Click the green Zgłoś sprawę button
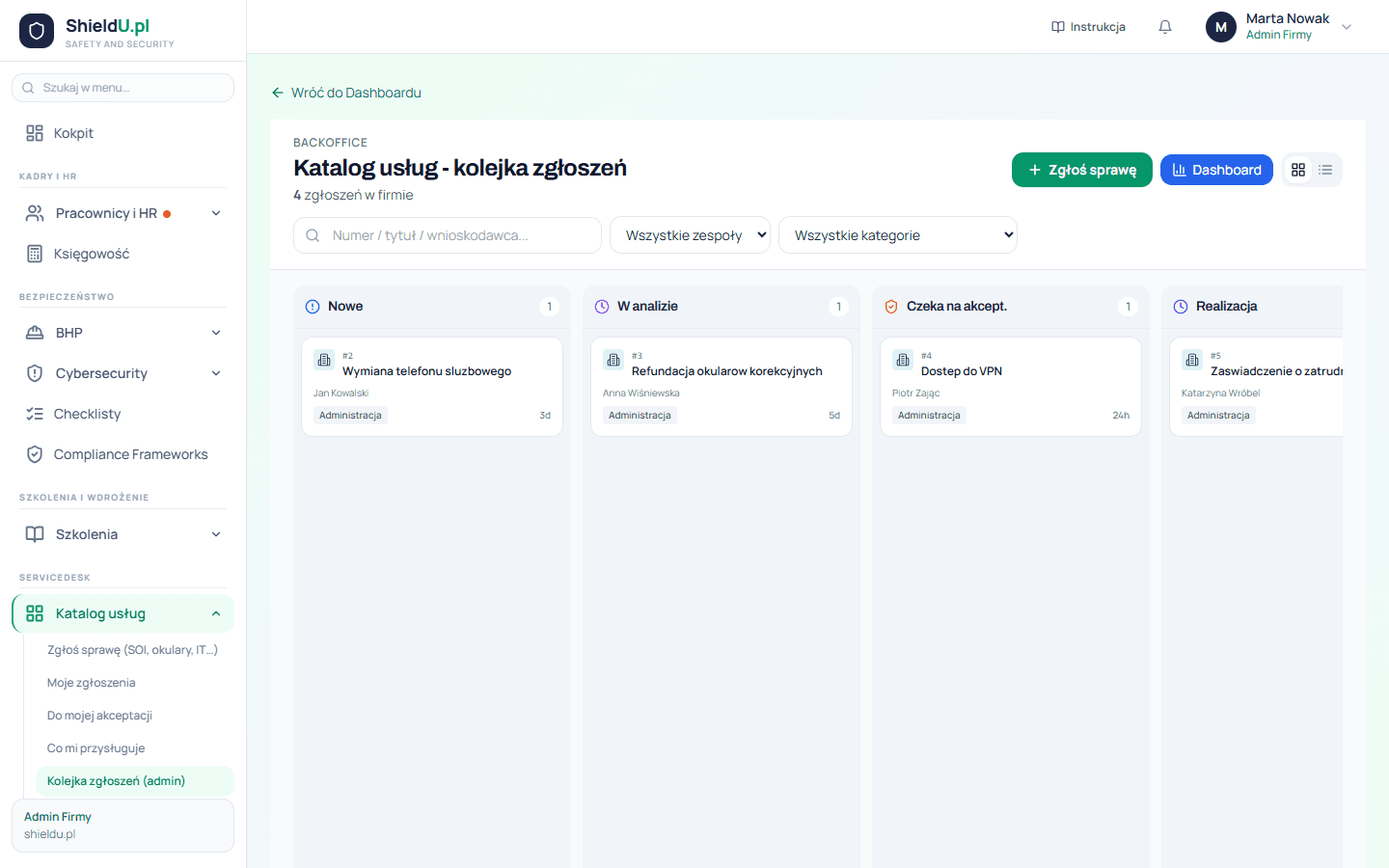 (1082, 170)
